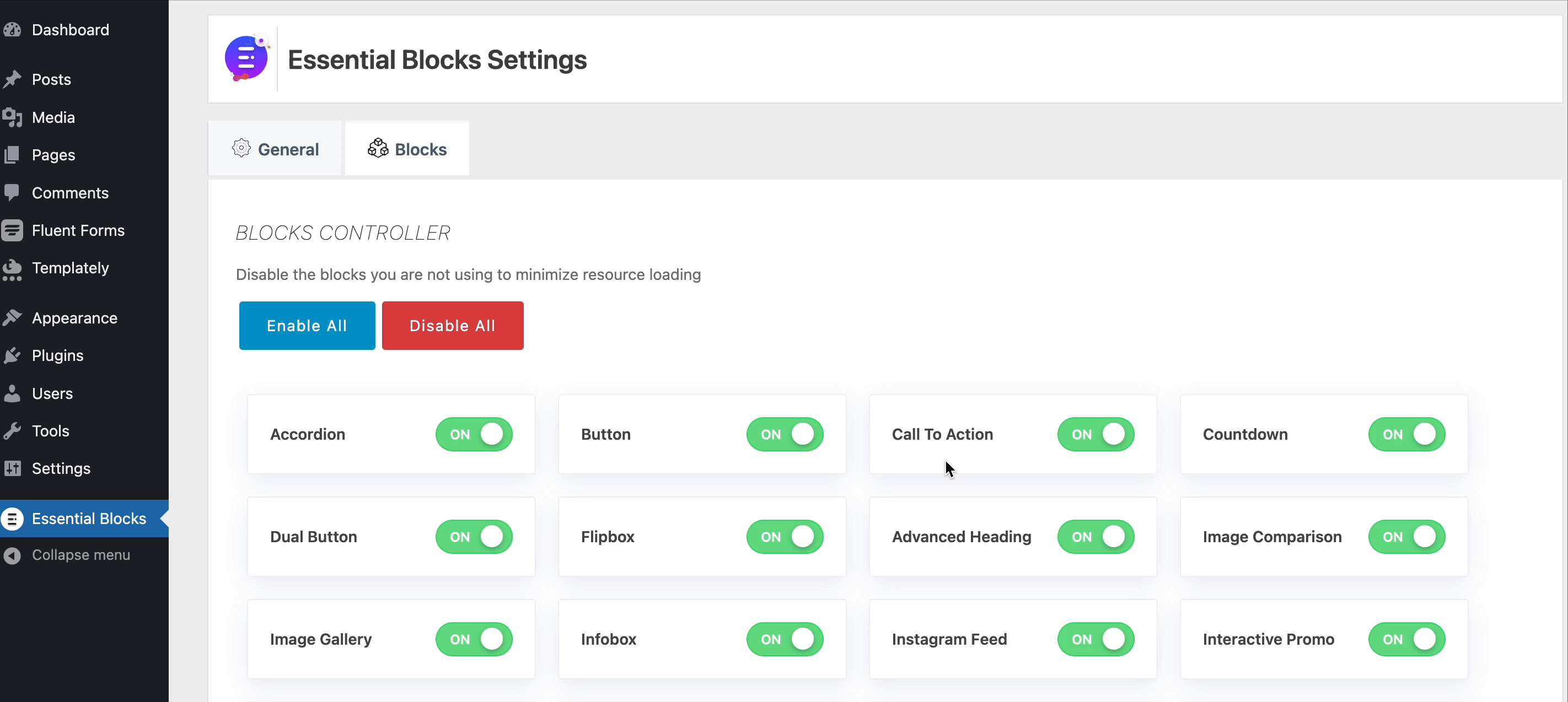Open Fluent Forms from sidebar
This screenshot has height=702, width=1568.
84,230
